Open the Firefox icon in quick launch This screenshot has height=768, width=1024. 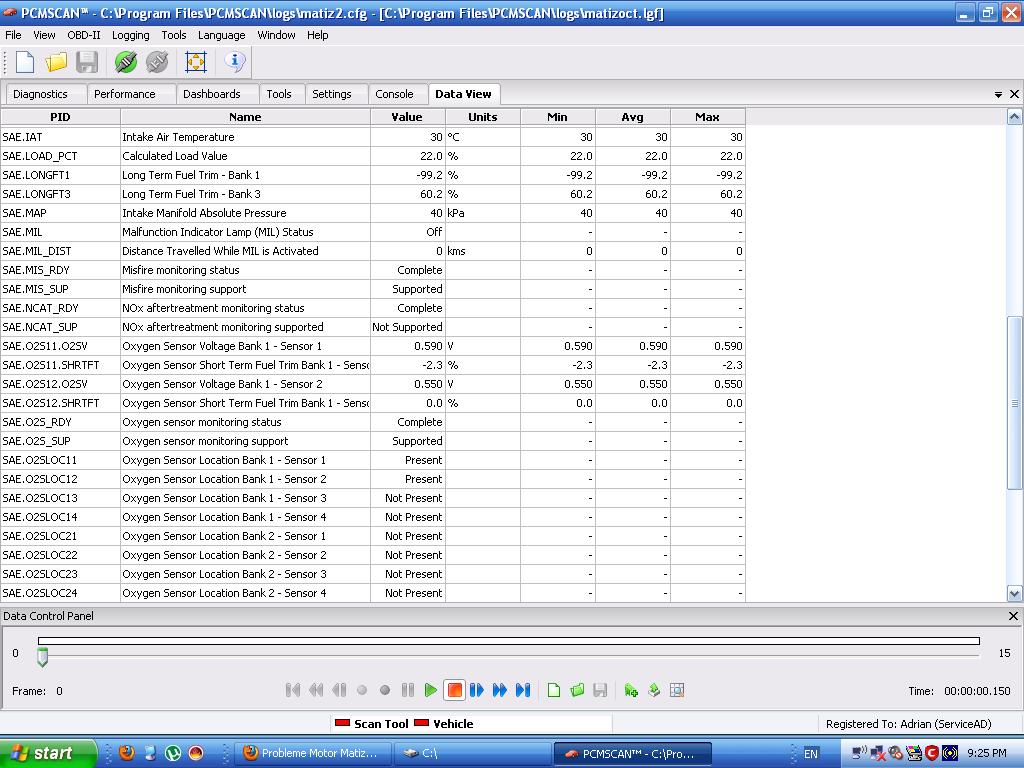[127, 753]
